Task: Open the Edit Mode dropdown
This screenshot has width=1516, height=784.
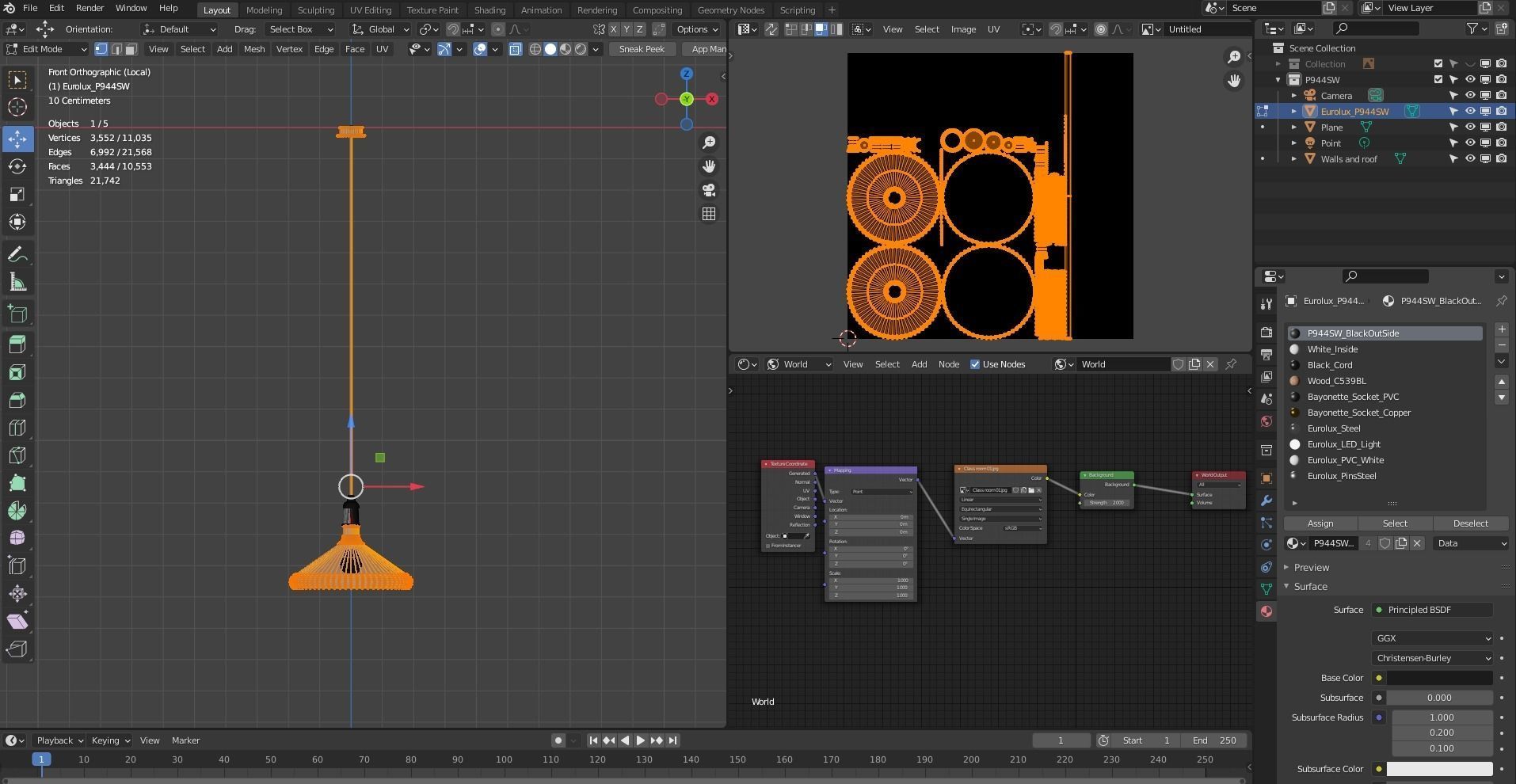Action: click(46, 49)
